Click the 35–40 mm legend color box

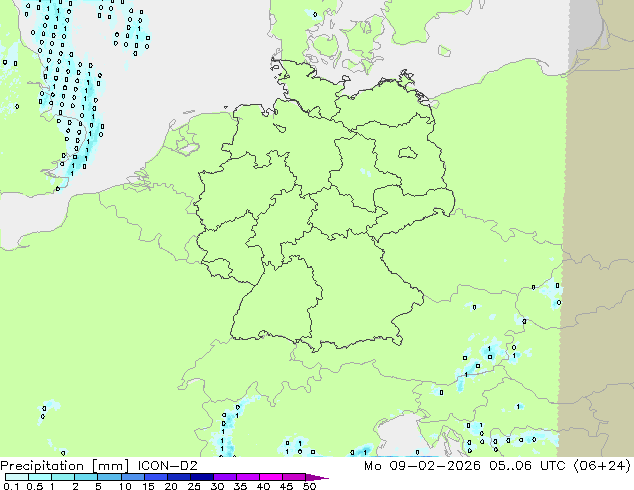pyautogui.click(x=248, y=477)
